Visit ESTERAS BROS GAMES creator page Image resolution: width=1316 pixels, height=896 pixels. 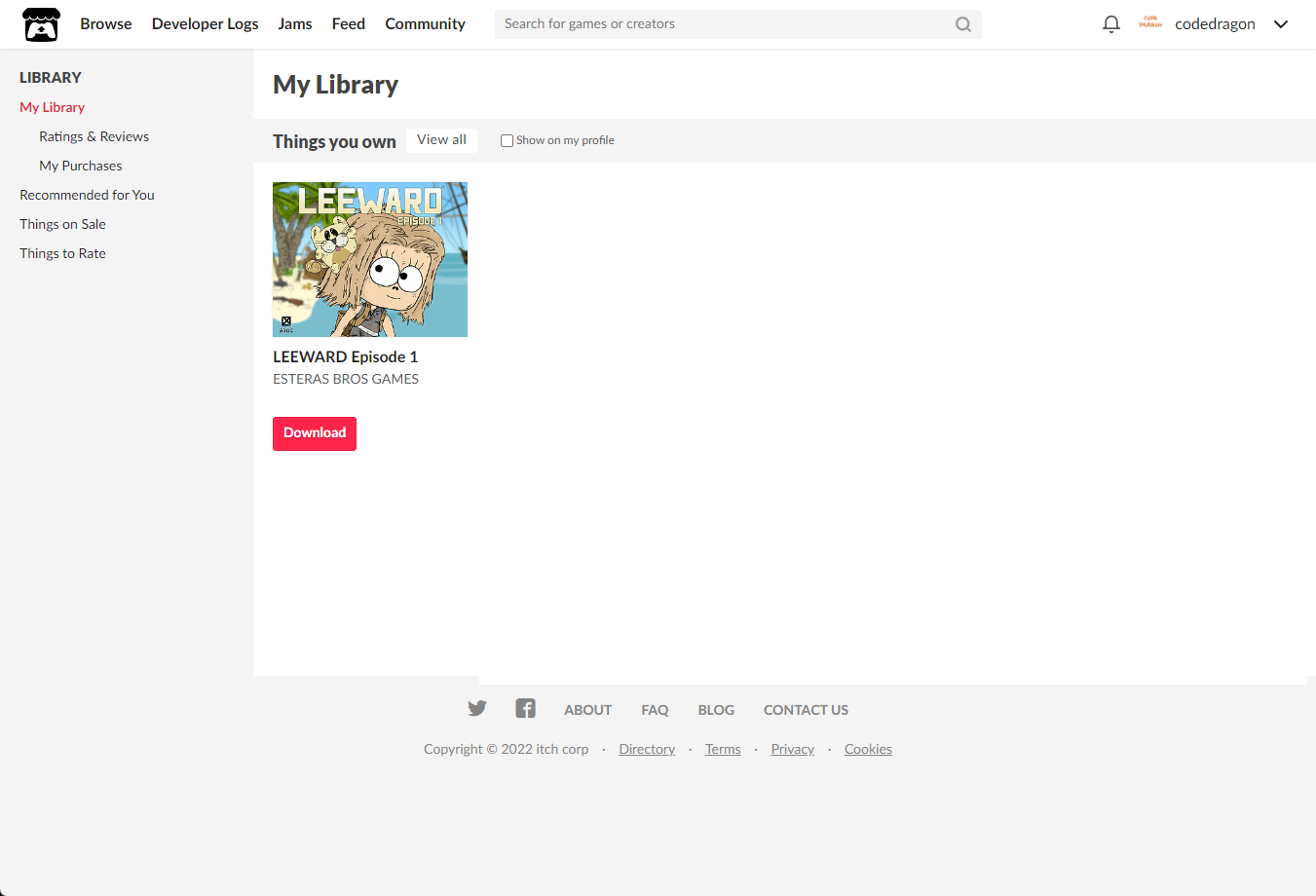pos(346,379)
